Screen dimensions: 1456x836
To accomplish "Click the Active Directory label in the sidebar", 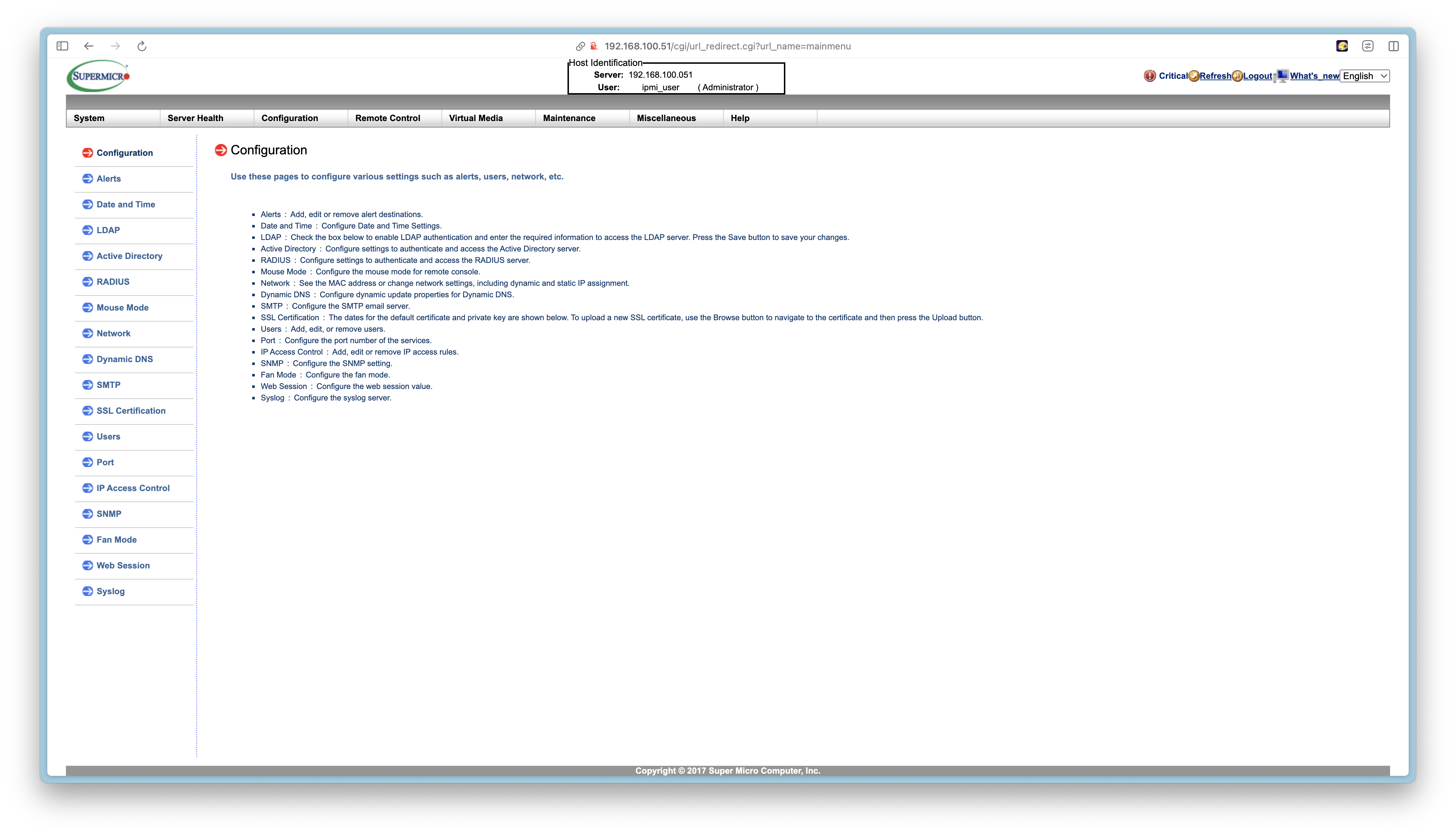I will point(129,256).
